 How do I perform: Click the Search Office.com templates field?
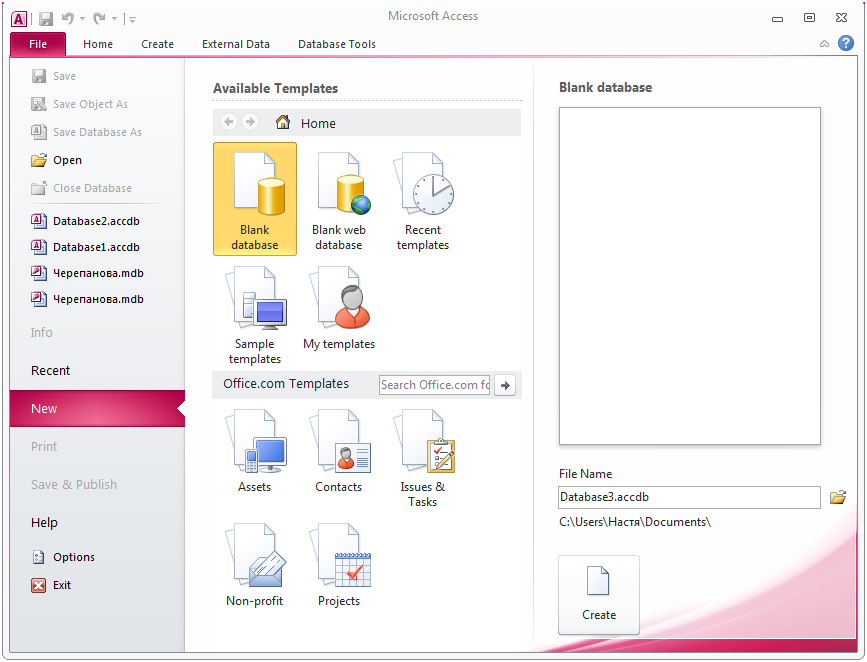coord(435,385)
